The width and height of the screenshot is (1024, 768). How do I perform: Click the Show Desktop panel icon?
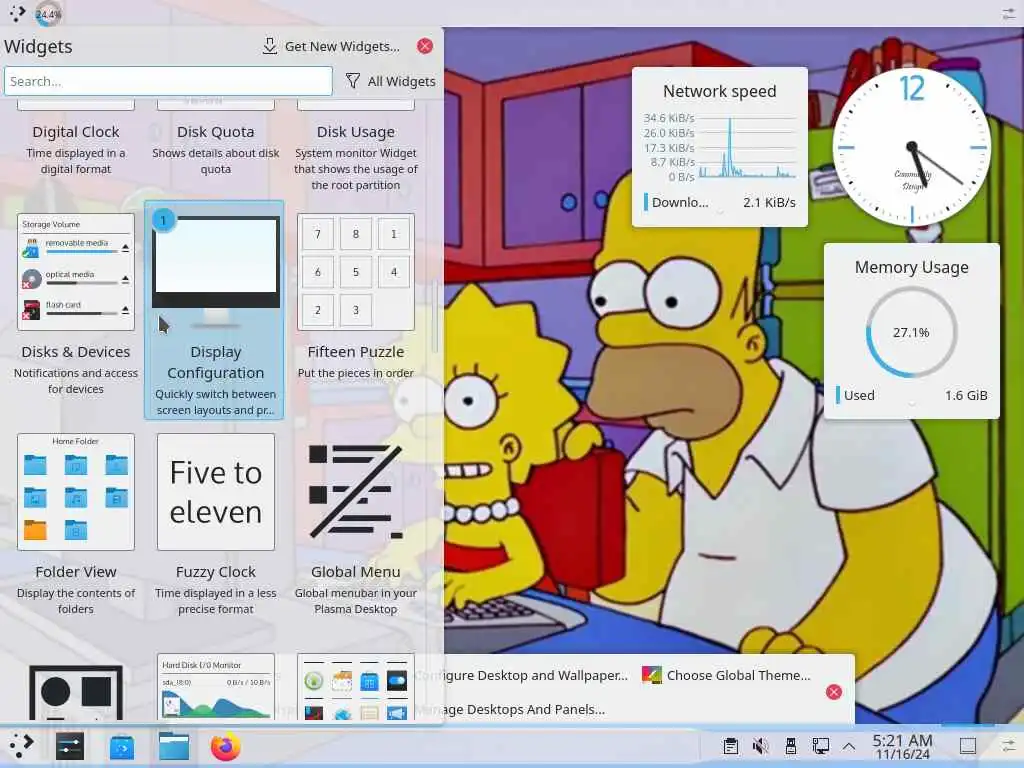pos(968,746)
